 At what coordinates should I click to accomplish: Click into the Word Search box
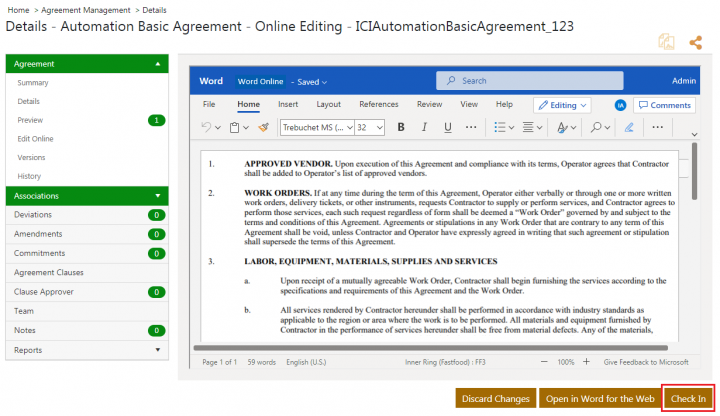click(530, 81)
